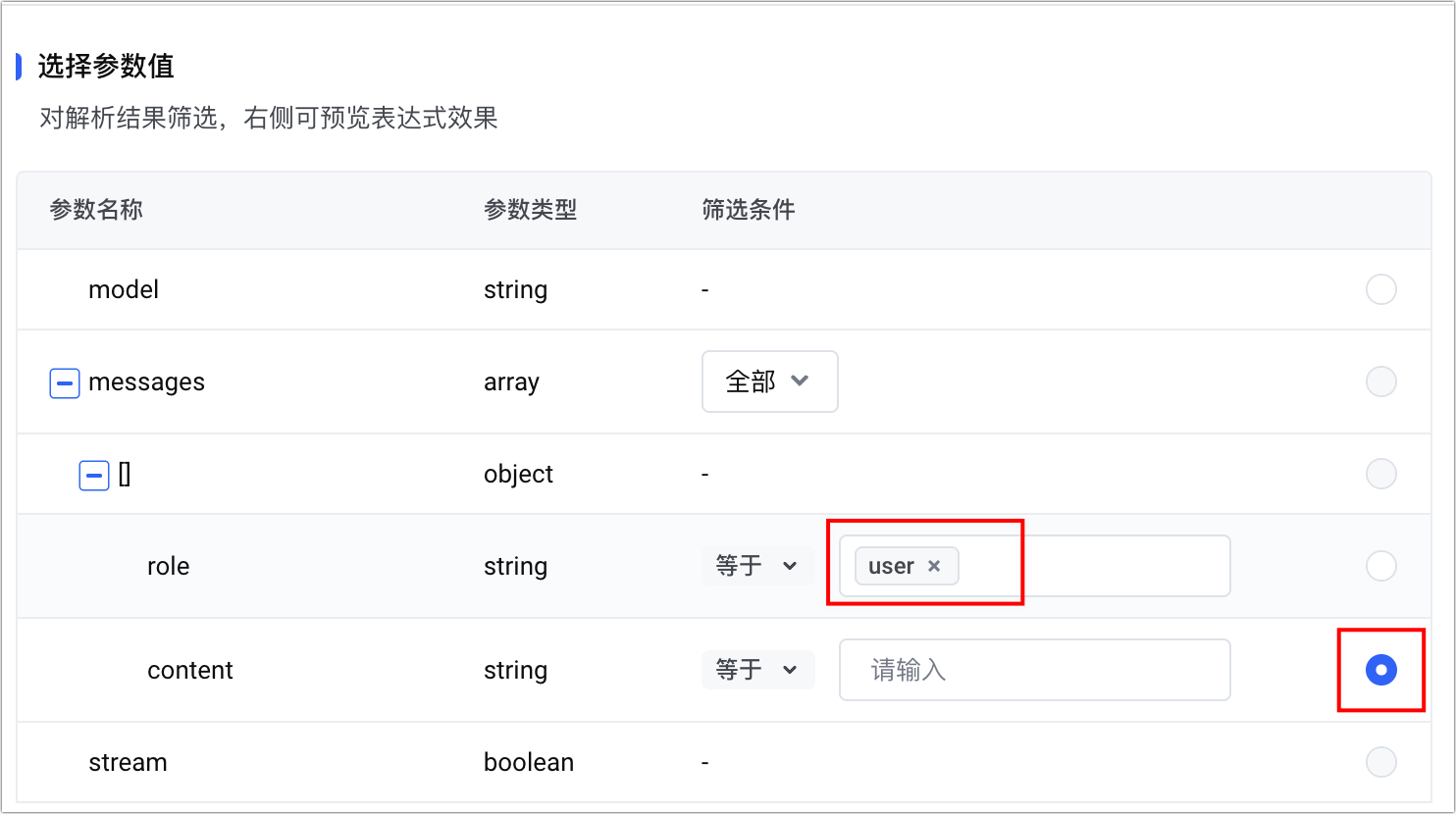Image resolution: width=1456 pixels, height=814 pixels.
Task: Click the 筛选条件 column header
Action: (749, 210)
